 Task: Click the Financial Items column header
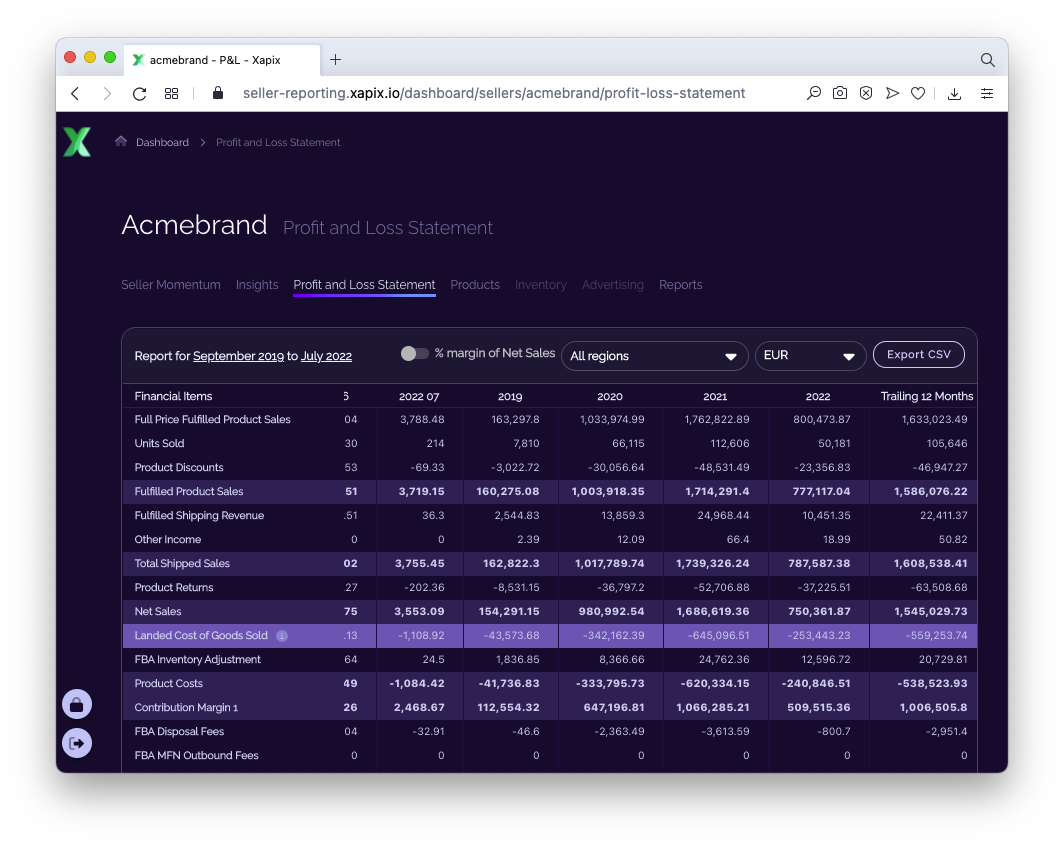[173, 396]
